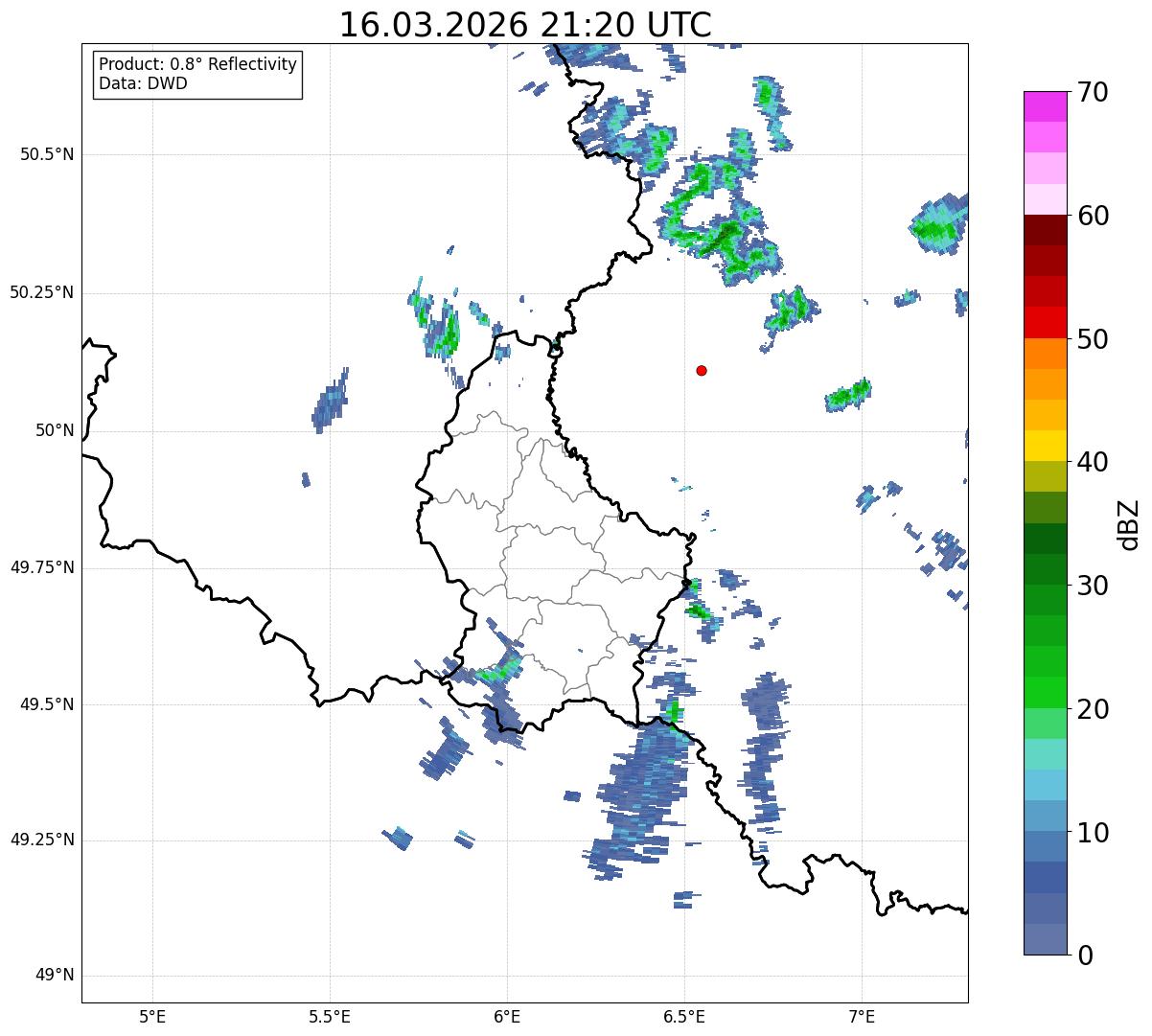
Task: Click the 49°N latitude label
Action: [x=55, y=976]
